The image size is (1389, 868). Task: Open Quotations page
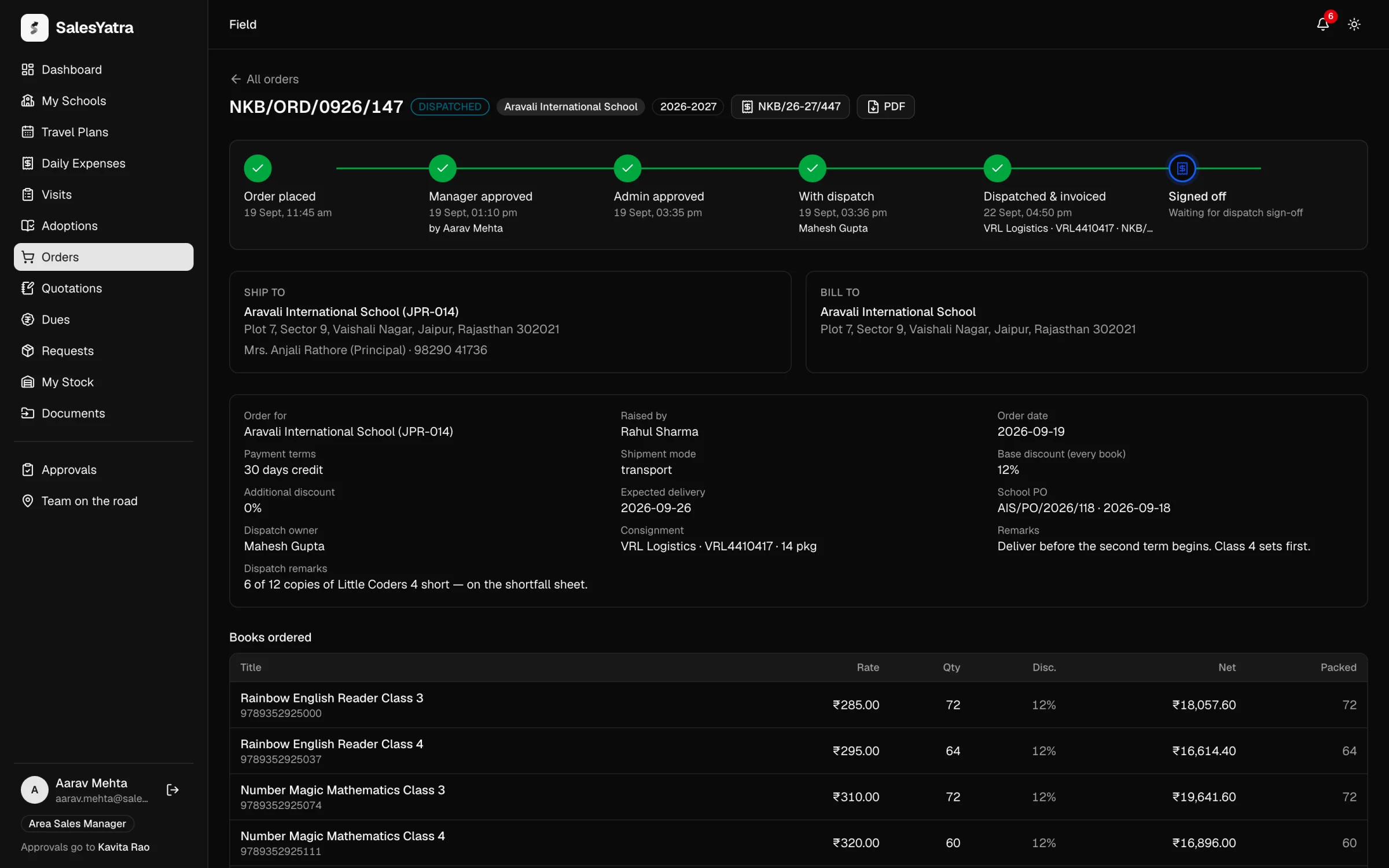[104, 288]
